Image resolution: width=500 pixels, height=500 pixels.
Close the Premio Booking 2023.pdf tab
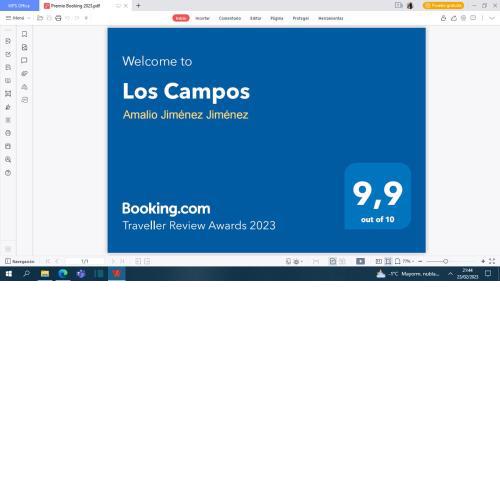point(126,6)
